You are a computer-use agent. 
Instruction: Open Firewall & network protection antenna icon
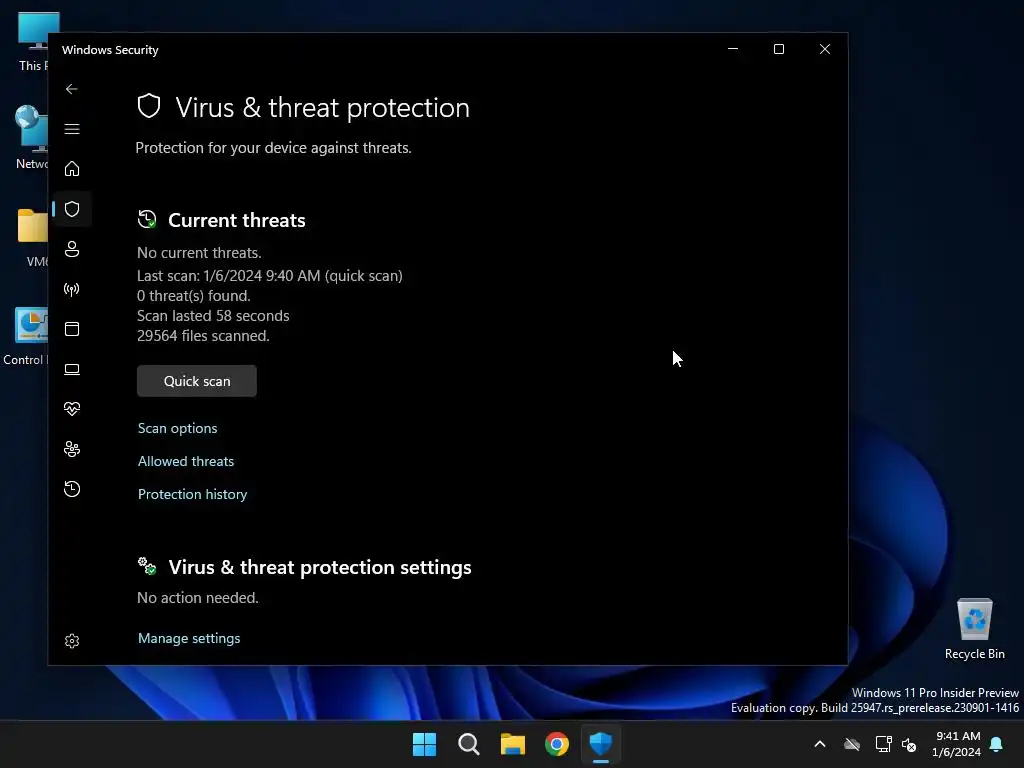(72, 289)
